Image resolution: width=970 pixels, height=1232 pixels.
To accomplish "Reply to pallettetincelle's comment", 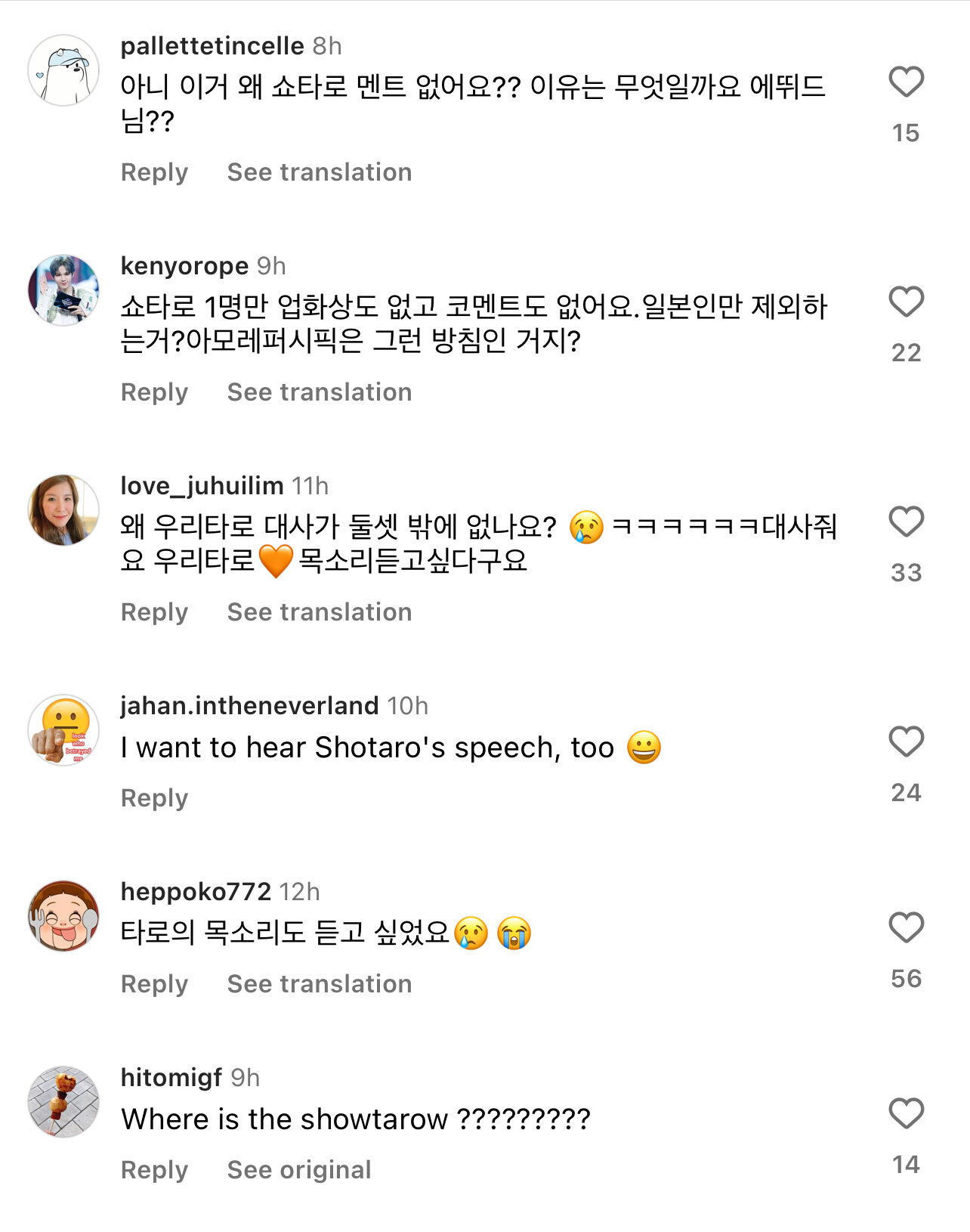I will click(x=154, y=172).
